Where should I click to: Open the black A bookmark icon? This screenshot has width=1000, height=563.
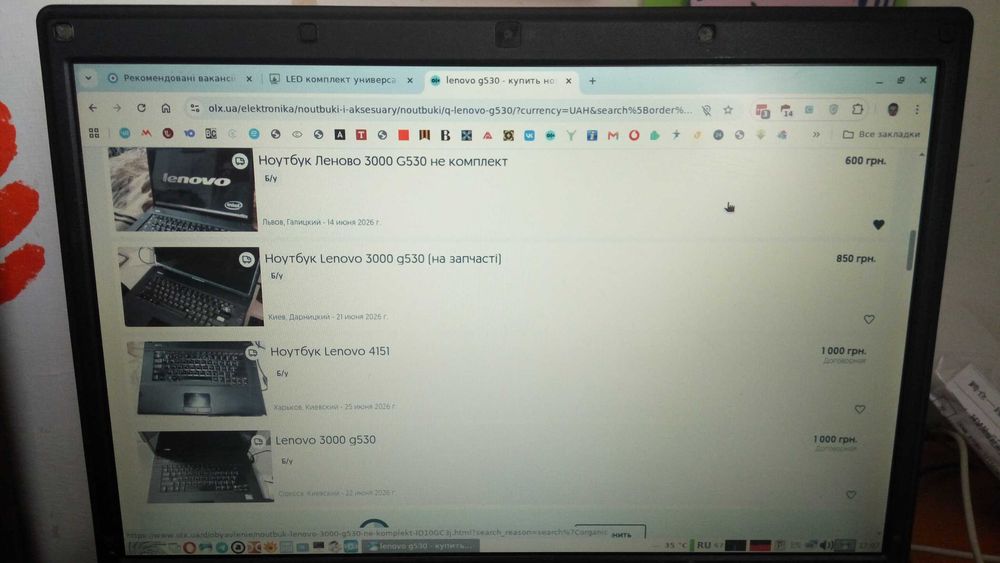[340, 135]
